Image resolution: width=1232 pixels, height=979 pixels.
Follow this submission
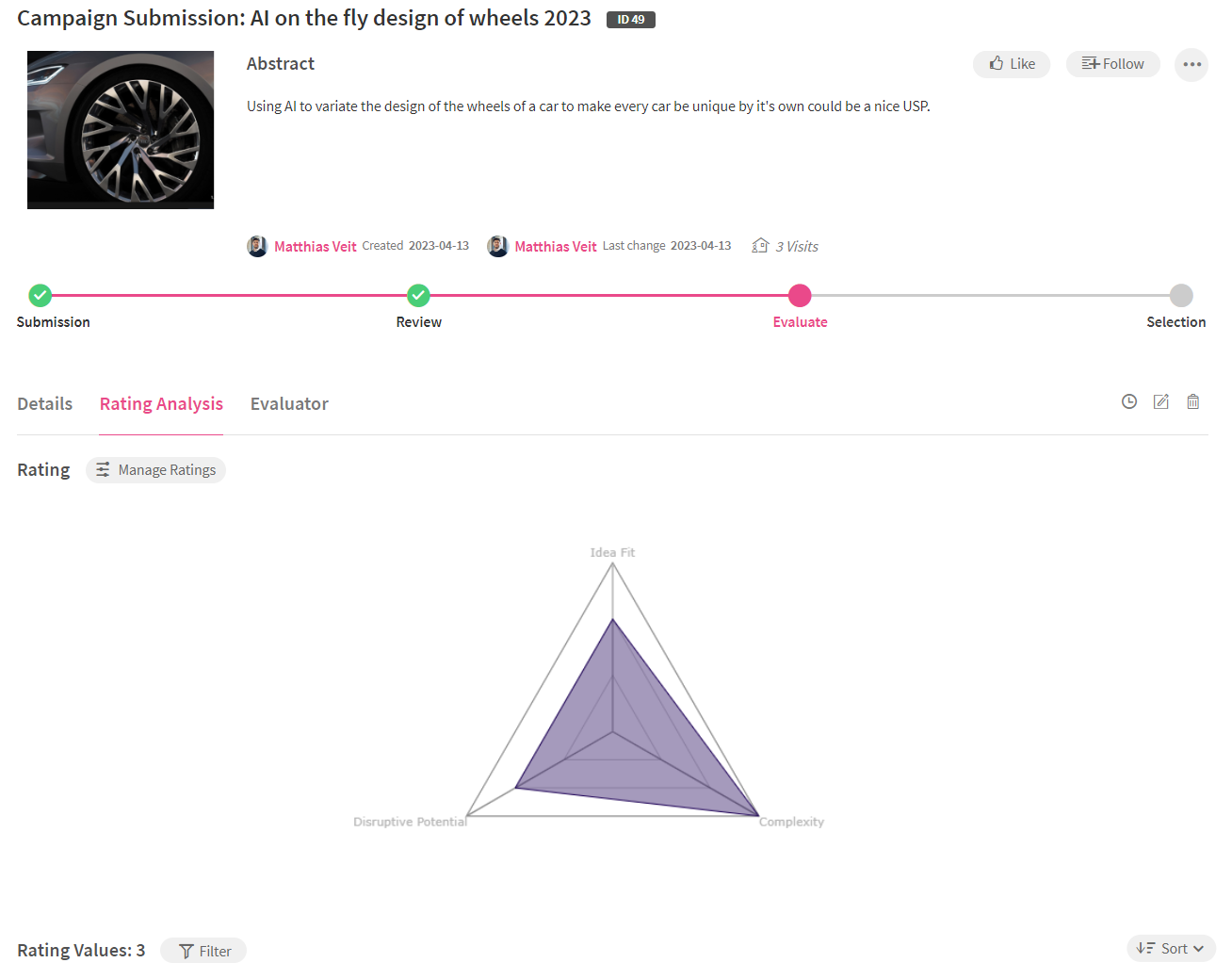pyautogui.click(x=1112, y=64)
